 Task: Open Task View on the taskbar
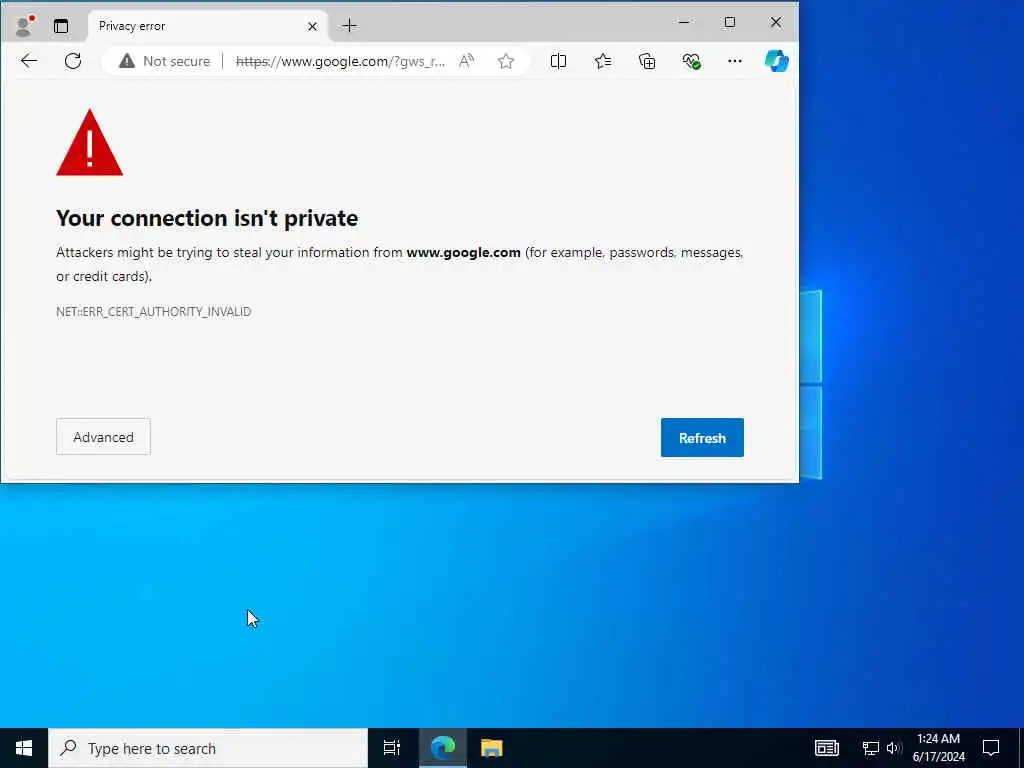pyautogui.click(x=392, y=748)
